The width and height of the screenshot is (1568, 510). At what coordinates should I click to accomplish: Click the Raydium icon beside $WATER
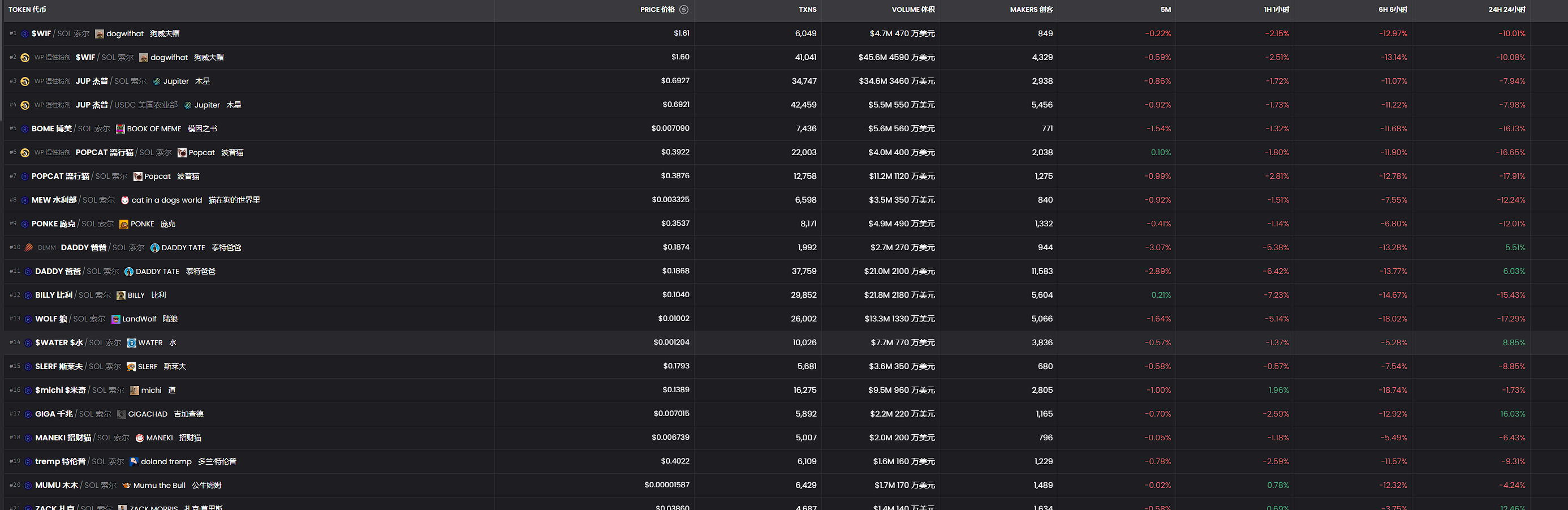(x=28, y=343)
